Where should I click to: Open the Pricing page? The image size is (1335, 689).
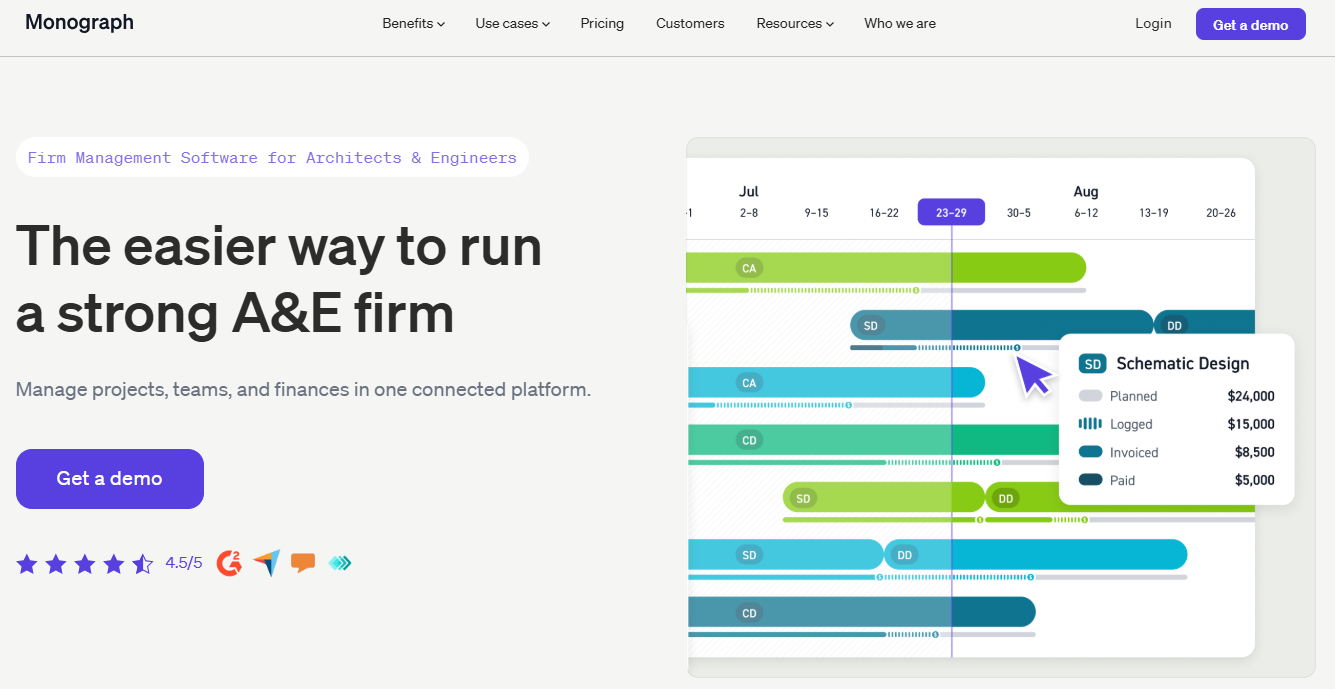pos(602,23)
